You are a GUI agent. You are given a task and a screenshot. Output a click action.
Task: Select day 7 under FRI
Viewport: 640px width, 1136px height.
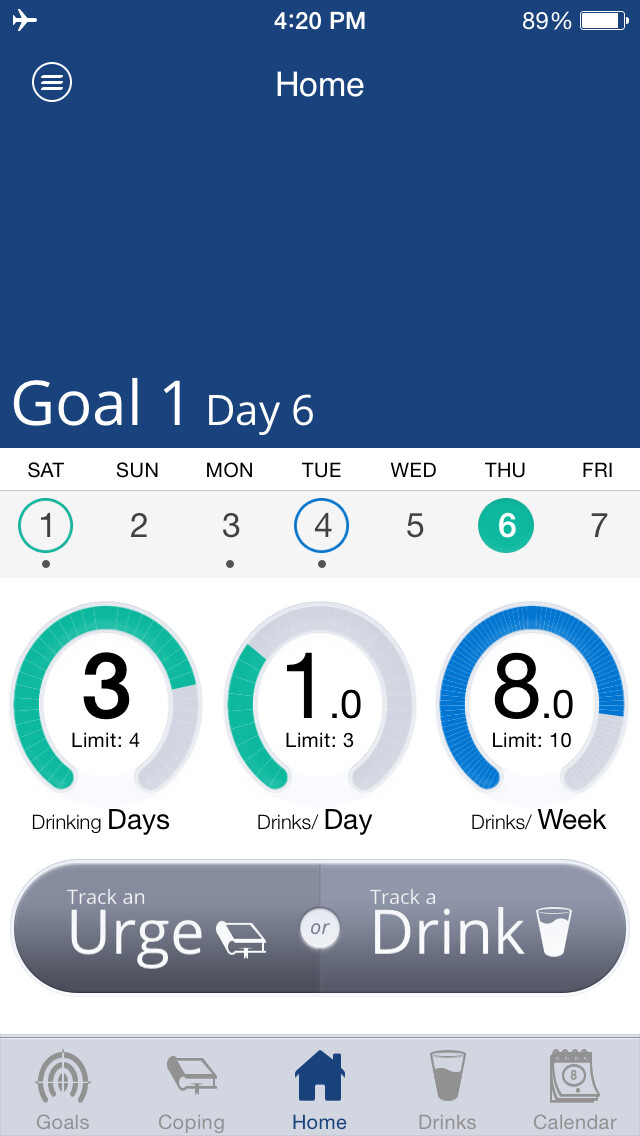pos(598,525)
